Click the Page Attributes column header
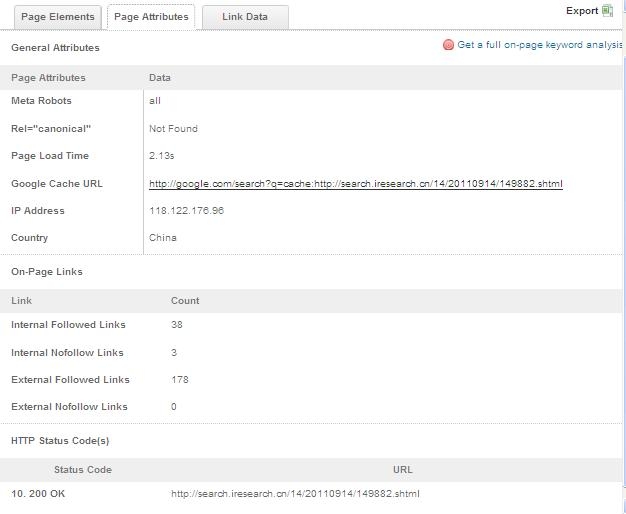The height and width of the screenshot is (514, 626). [48, 77]
